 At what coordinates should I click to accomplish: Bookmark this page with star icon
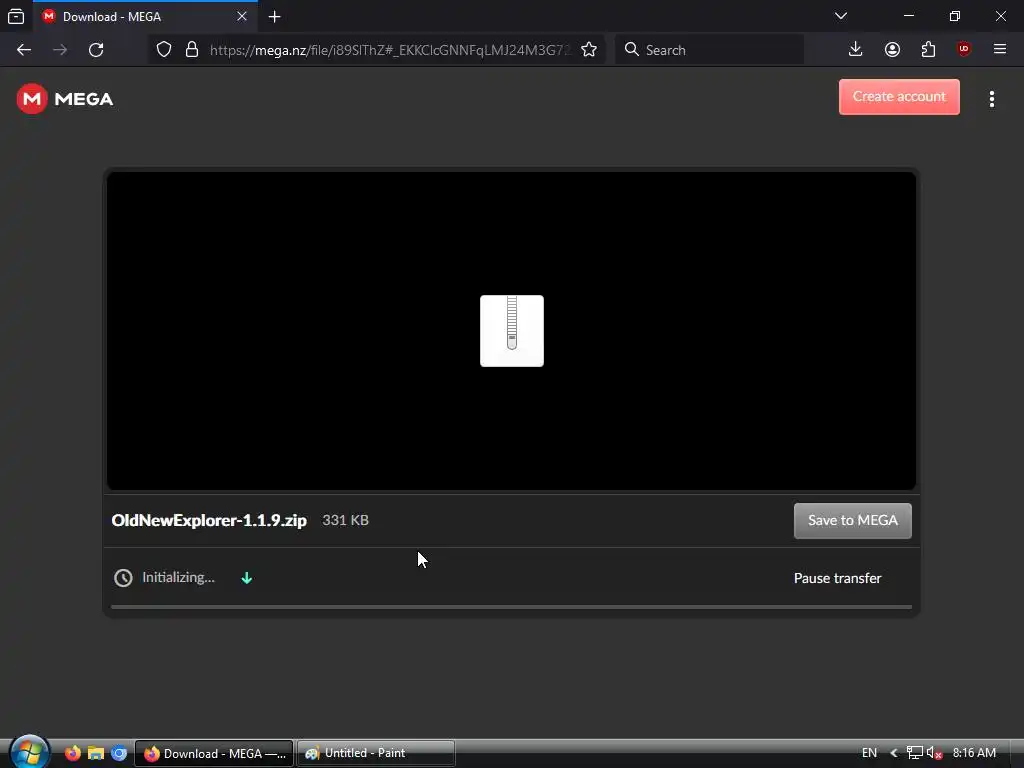tap(589, 50)
